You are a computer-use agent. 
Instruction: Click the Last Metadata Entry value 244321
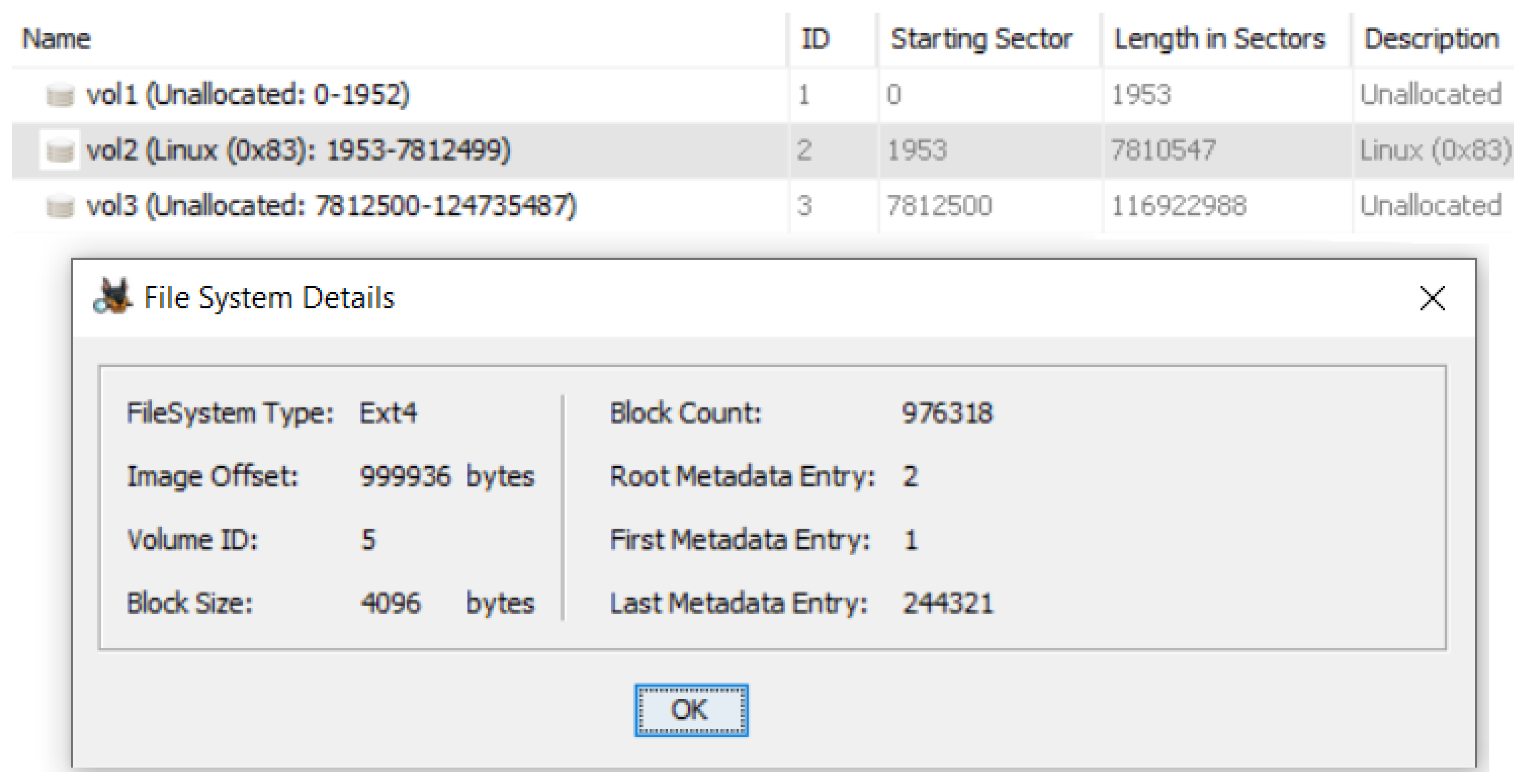948,604
